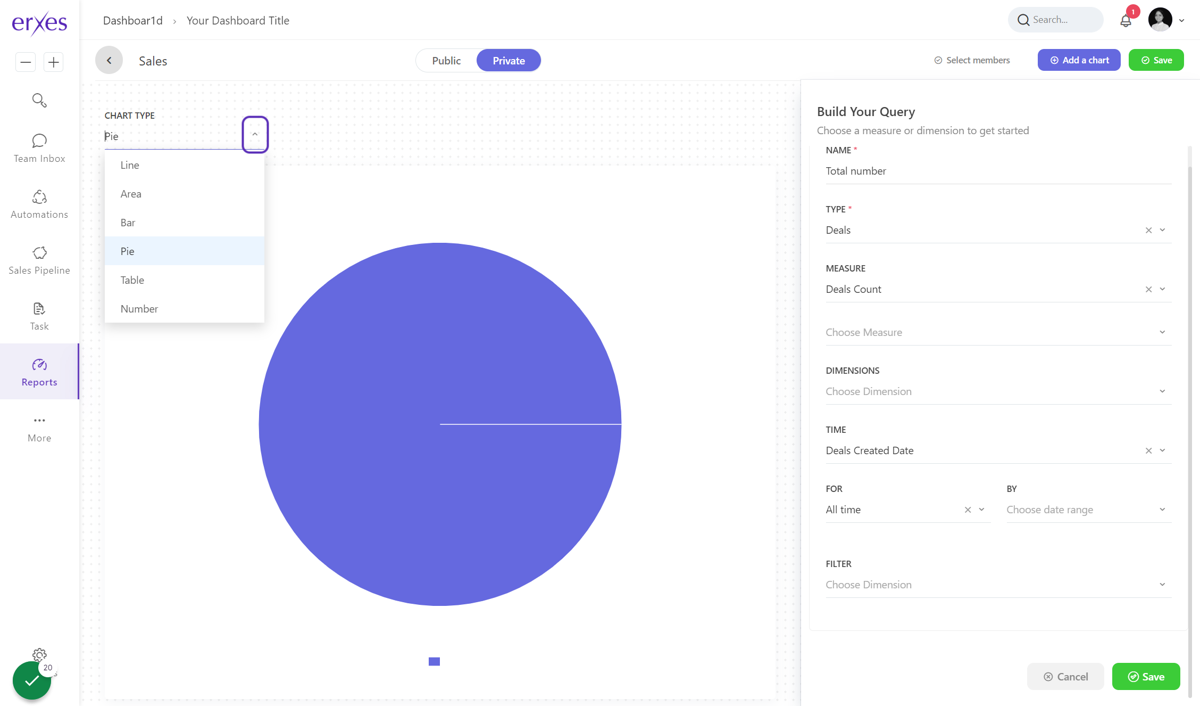The width and height of the screenshot is (1200, 706).
Task: Switch dashboard visibility to Private
Action: [x=508, y=60]
